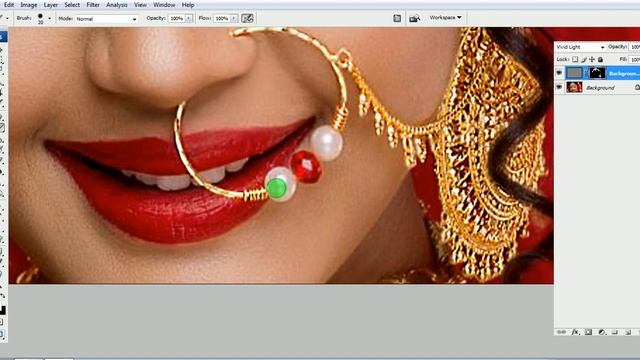Open the Edit menu
The height and width of the screenshot is (360, 640).
click(9, 5)
